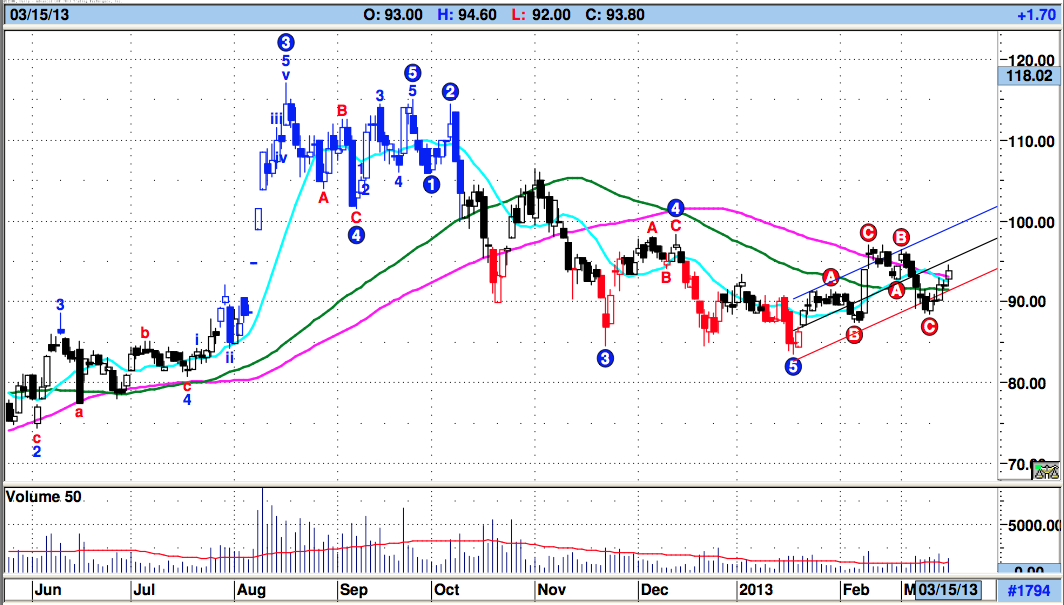Select the circled blue wave 2 label
1064x605 pixels.
450,92
